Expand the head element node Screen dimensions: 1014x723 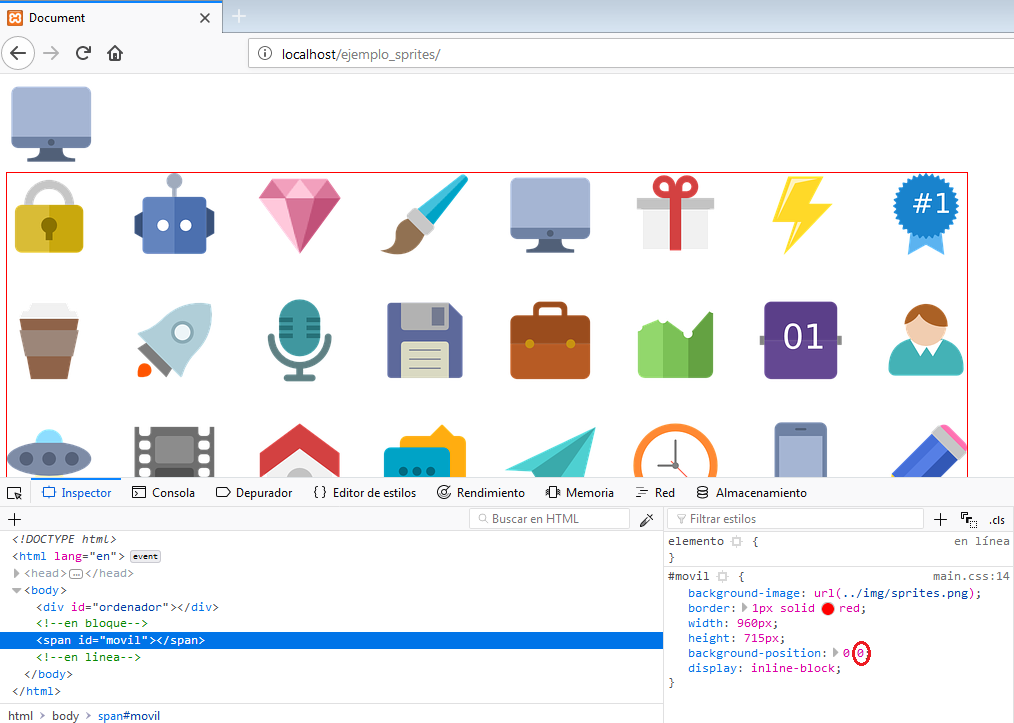tap(17, 573)
